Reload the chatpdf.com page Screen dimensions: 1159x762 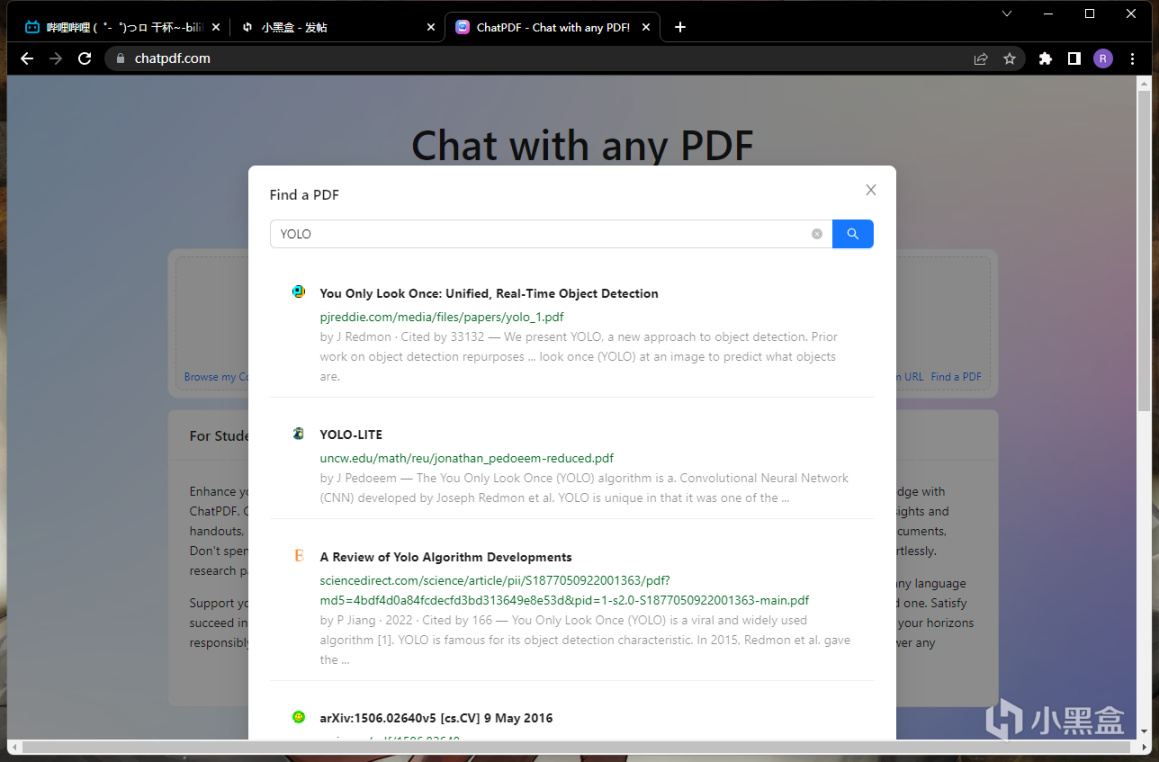[85, 58]
